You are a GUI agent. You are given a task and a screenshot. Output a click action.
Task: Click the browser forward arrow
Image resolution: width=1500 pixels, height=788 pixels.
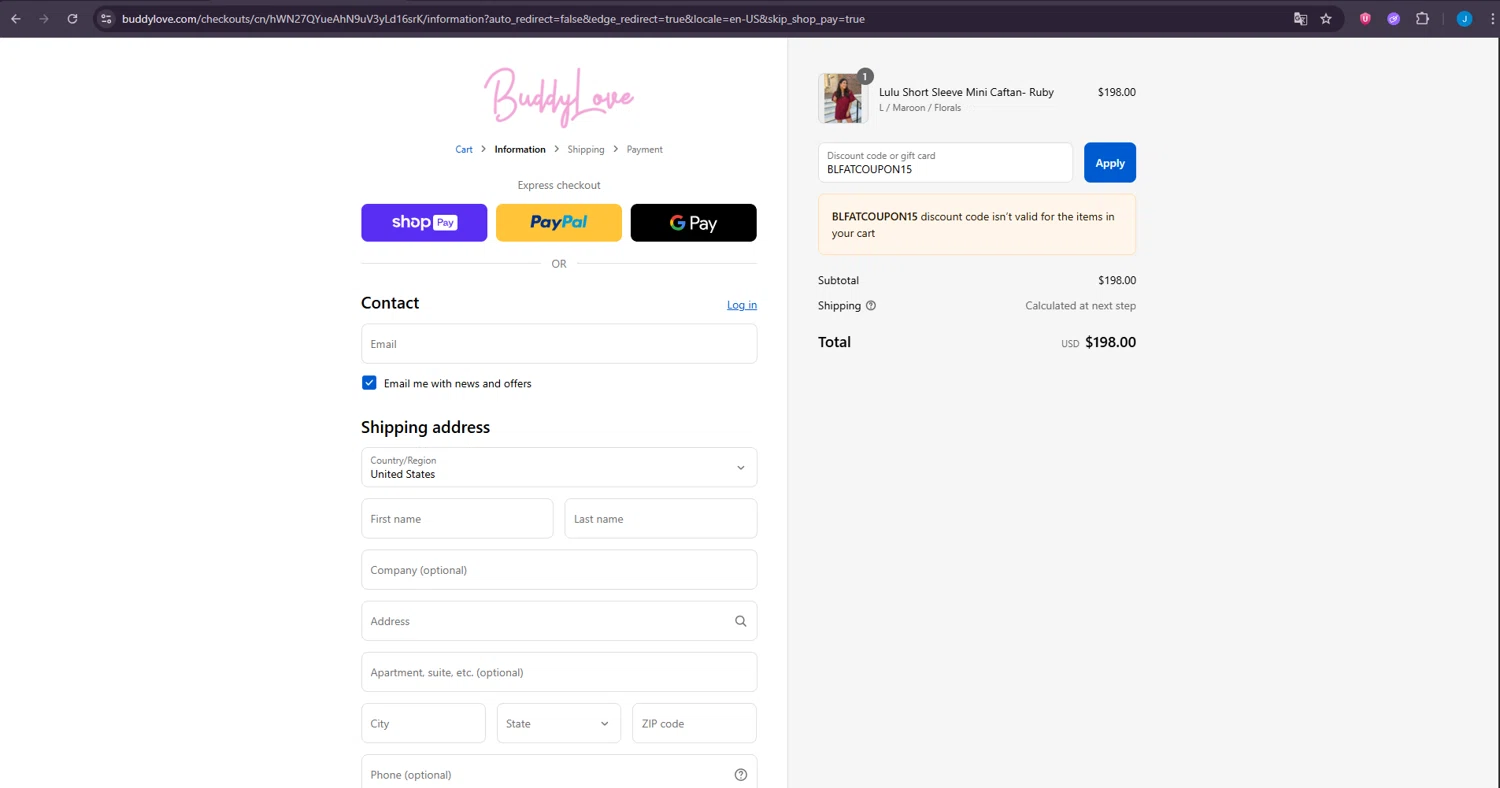click(44, 19)
